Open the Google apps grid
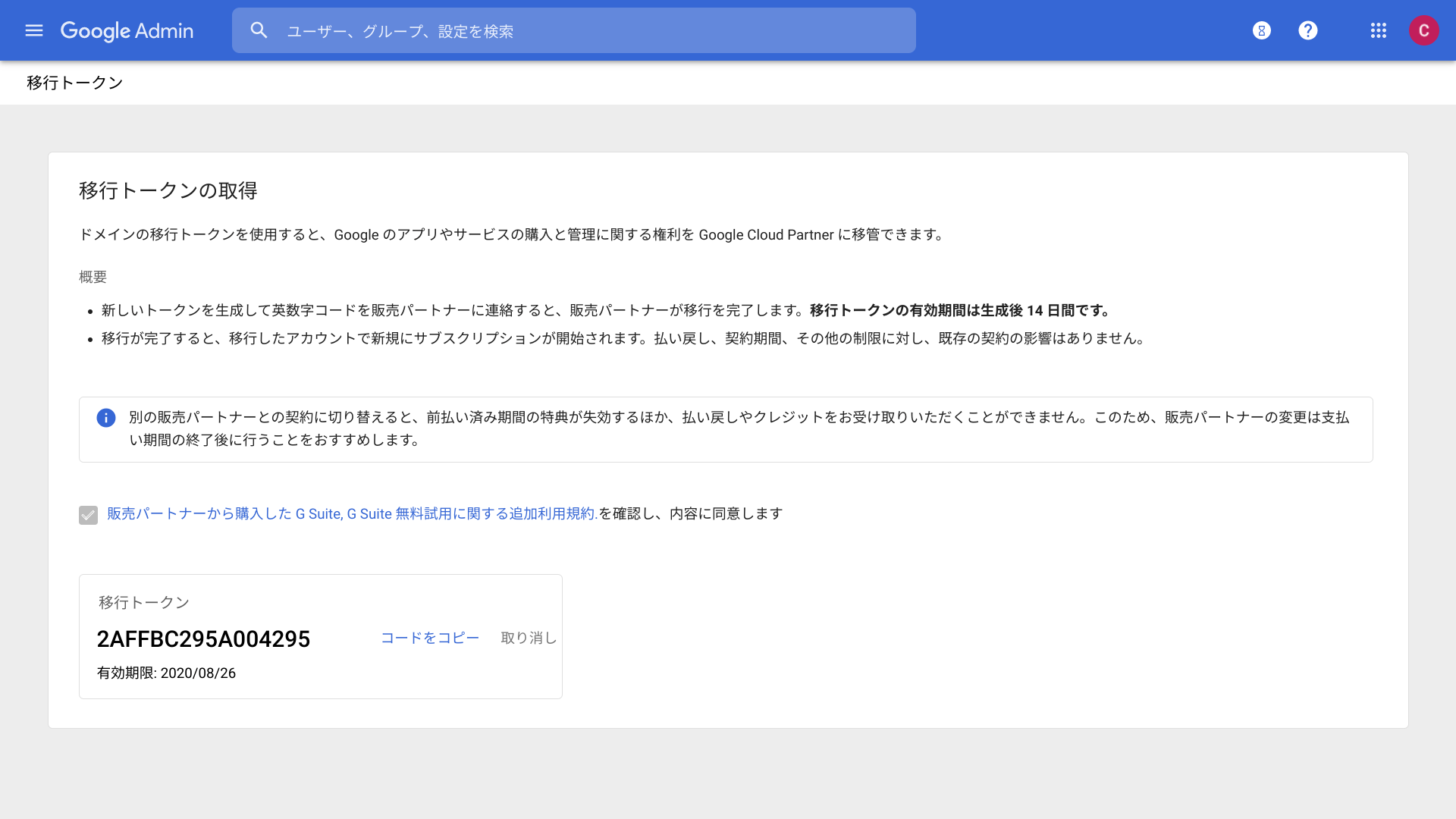This screenshot has width=1456, height=819. (1379, 30)
